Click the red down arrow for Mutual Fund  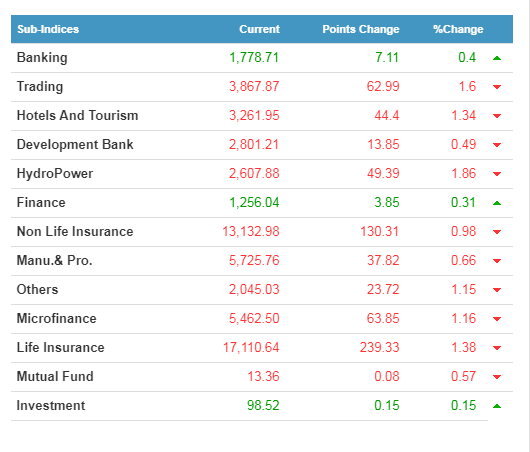pyautogui.click(x=497, y=377)
